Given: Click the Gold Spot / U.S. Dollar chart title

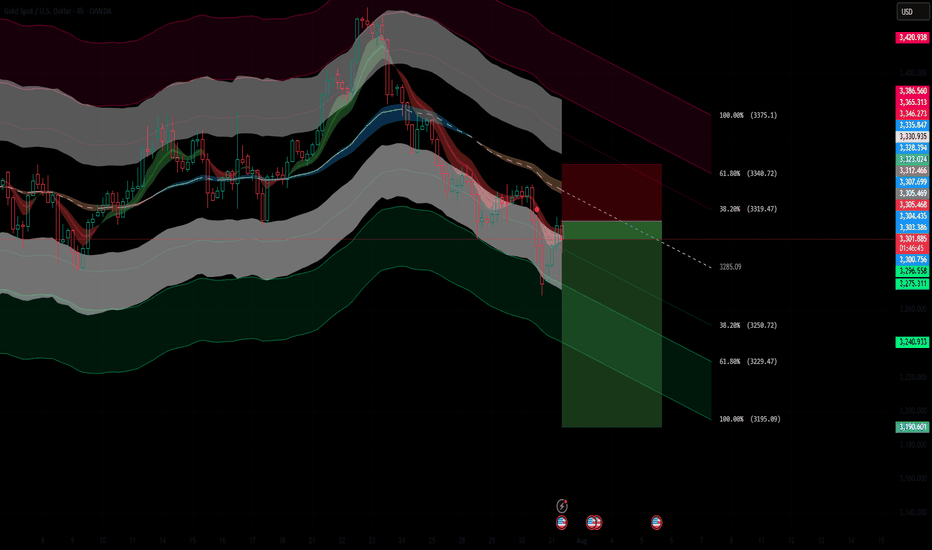Looking at the screenshot, I should click(58, 11).
